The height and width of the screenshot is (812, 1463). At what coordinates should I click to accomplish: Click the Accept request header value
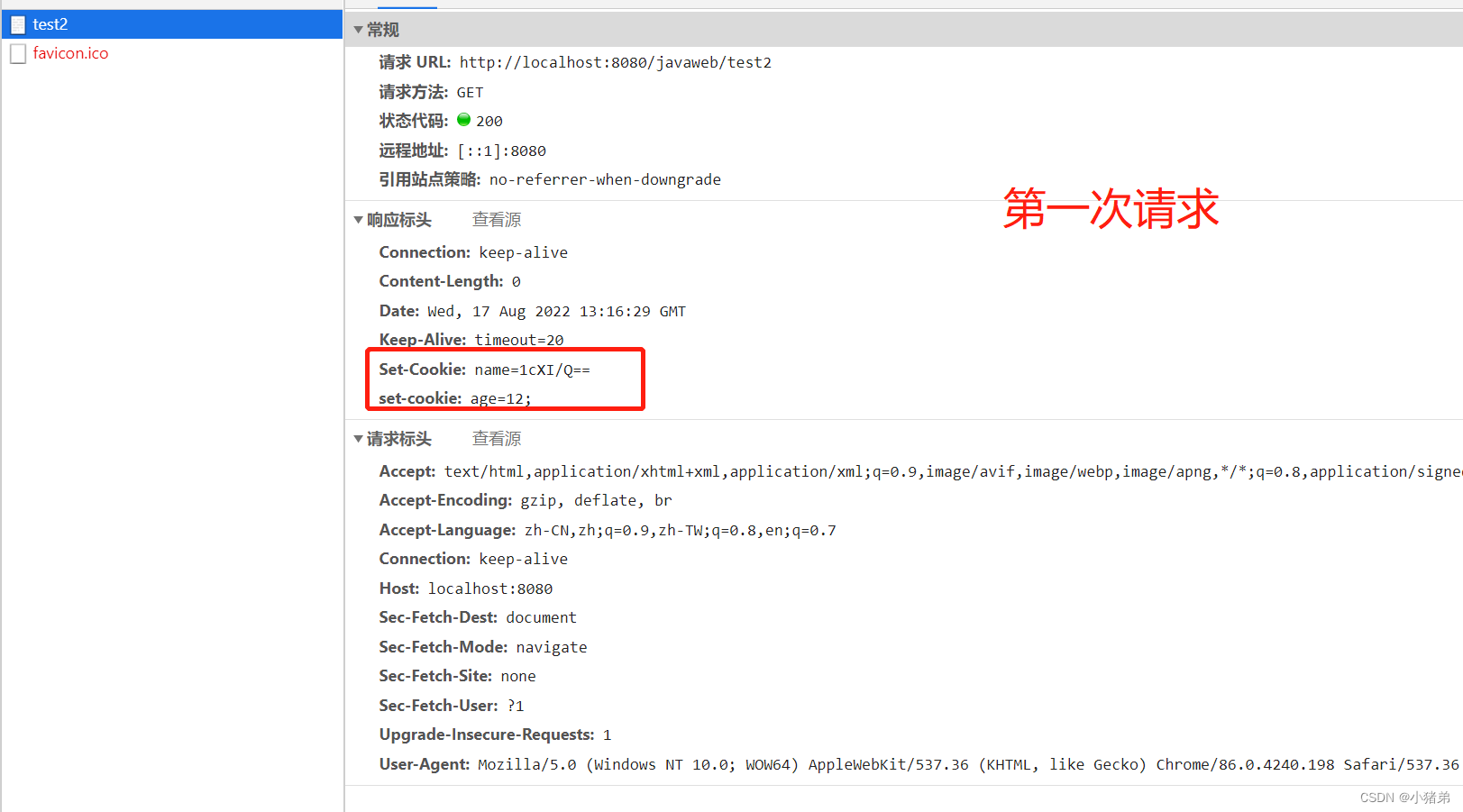[x=953, y=471]
